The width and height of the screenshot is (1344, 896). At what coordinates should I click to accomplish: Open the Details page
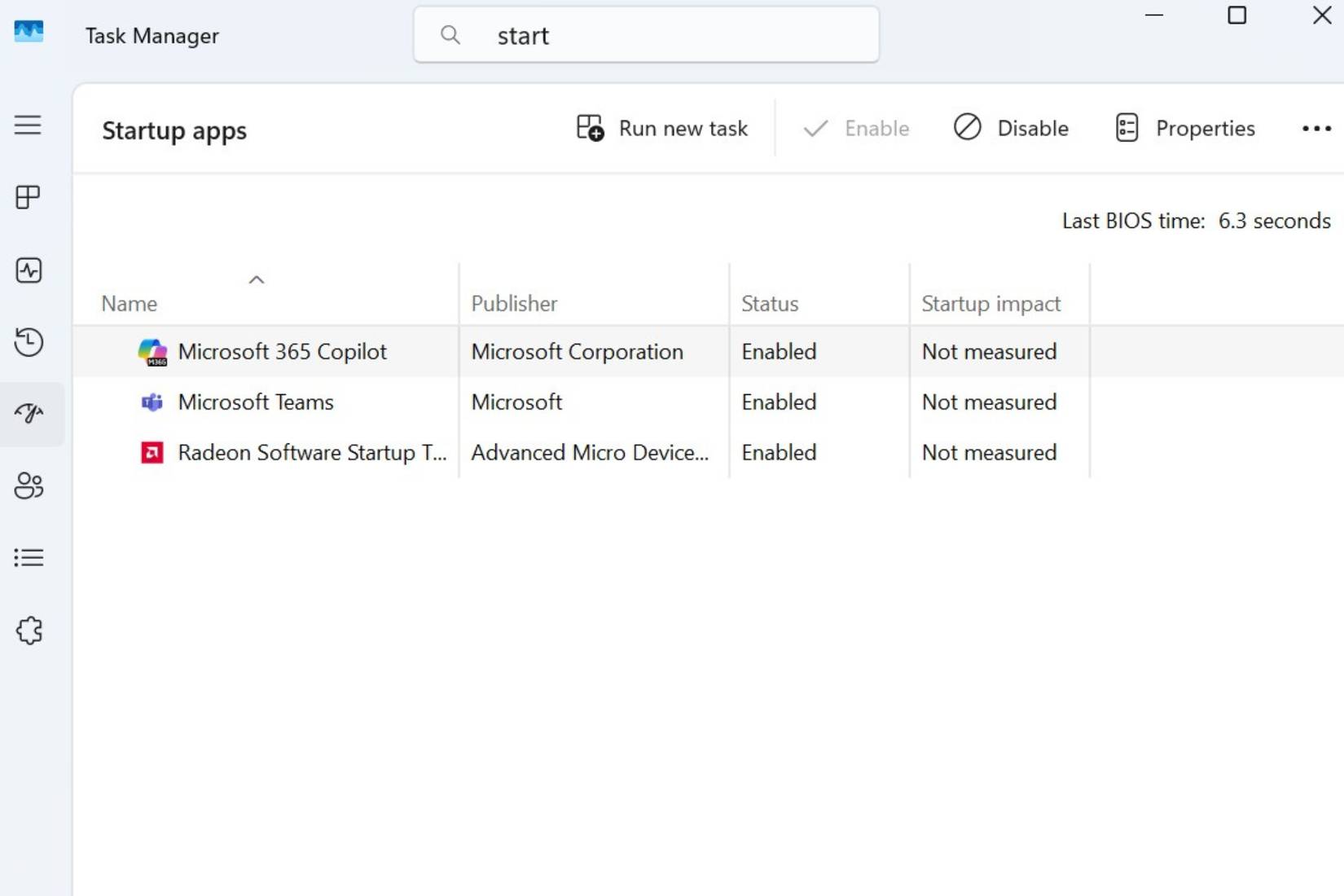pyautogui.click(x=29, y=557)
